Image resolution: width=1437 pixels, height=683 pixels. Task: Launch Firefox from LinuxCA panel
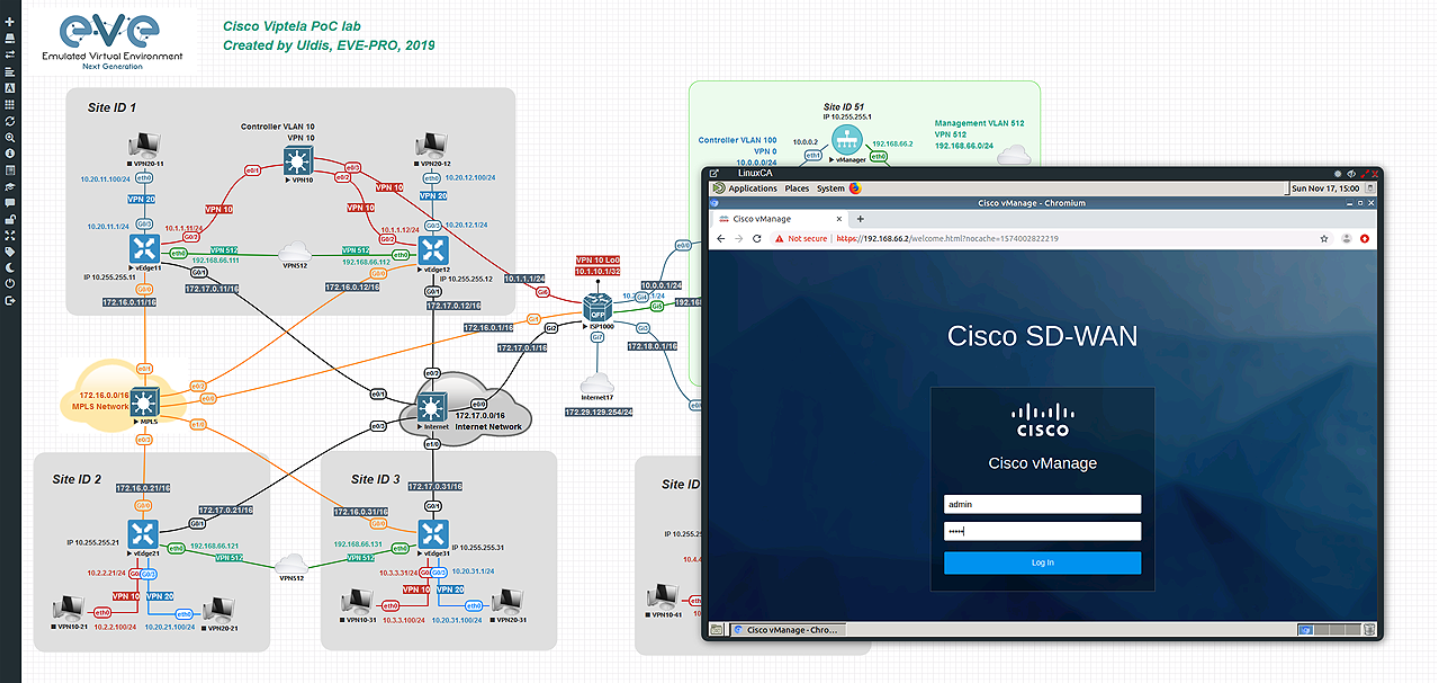point(856,188)
